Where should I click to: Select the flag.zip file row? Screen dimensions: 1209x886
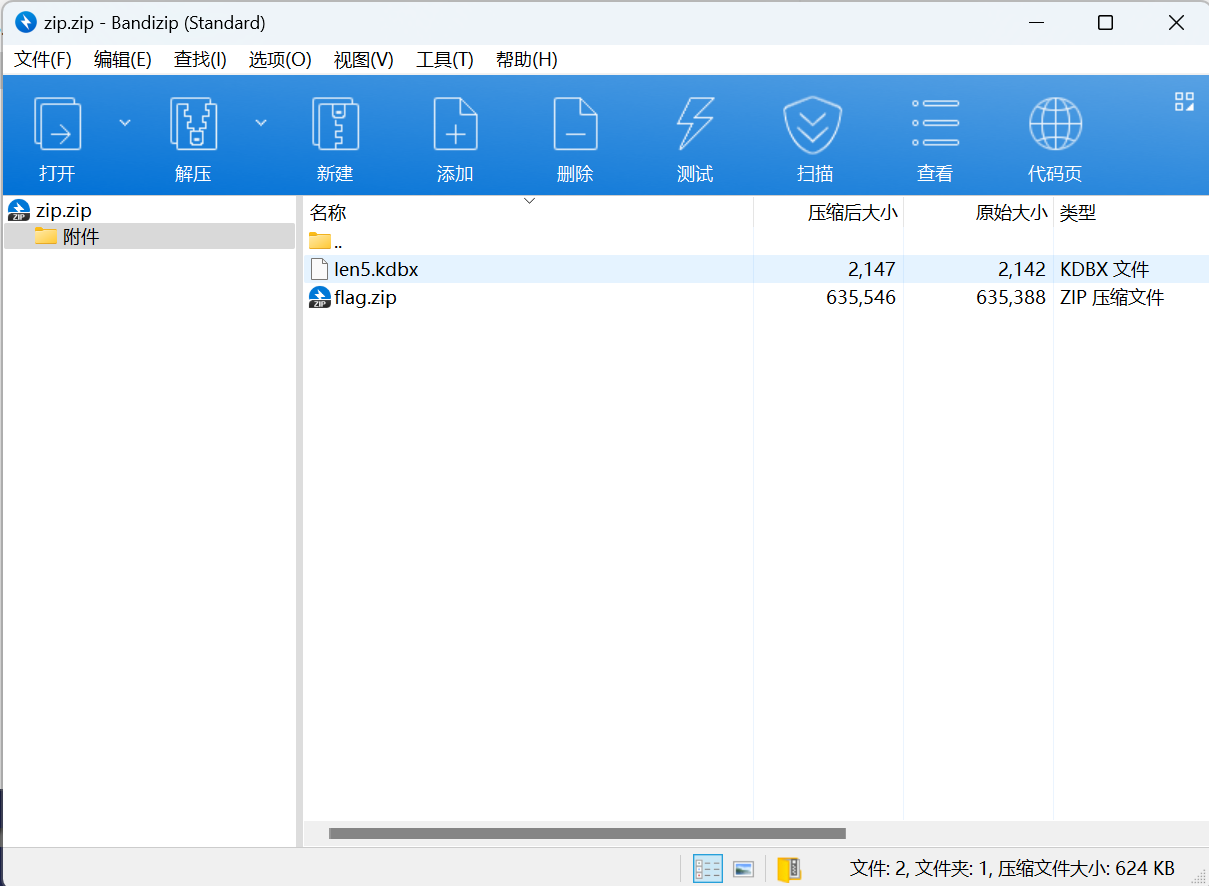click(755, 297)
